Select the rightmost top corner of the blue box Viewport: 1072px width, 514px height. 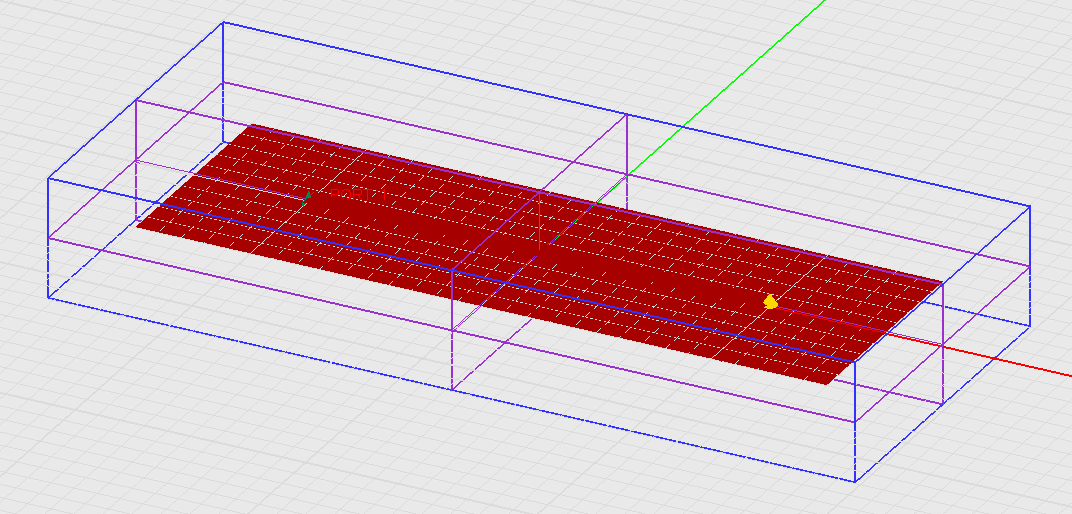(x=1029, y=206)
